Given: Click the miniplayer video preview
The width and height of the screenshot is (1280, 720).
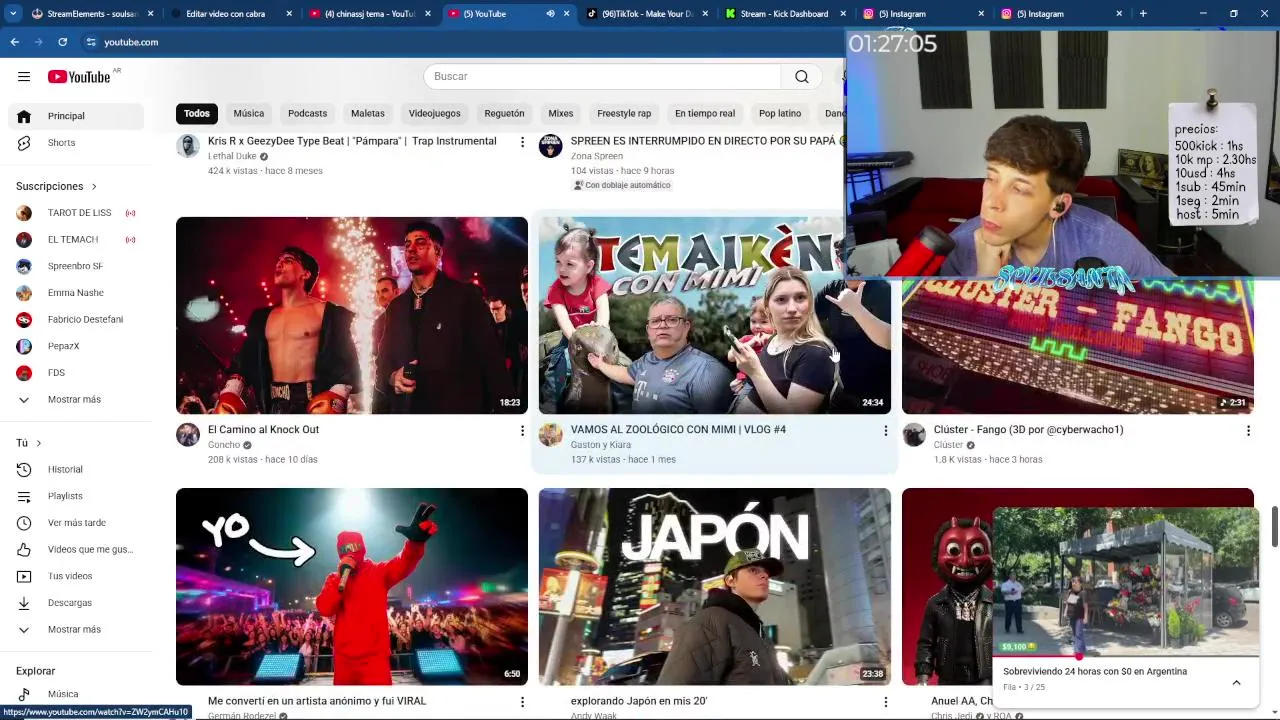Looking at the screenshot, I should tap(1126, 581).
